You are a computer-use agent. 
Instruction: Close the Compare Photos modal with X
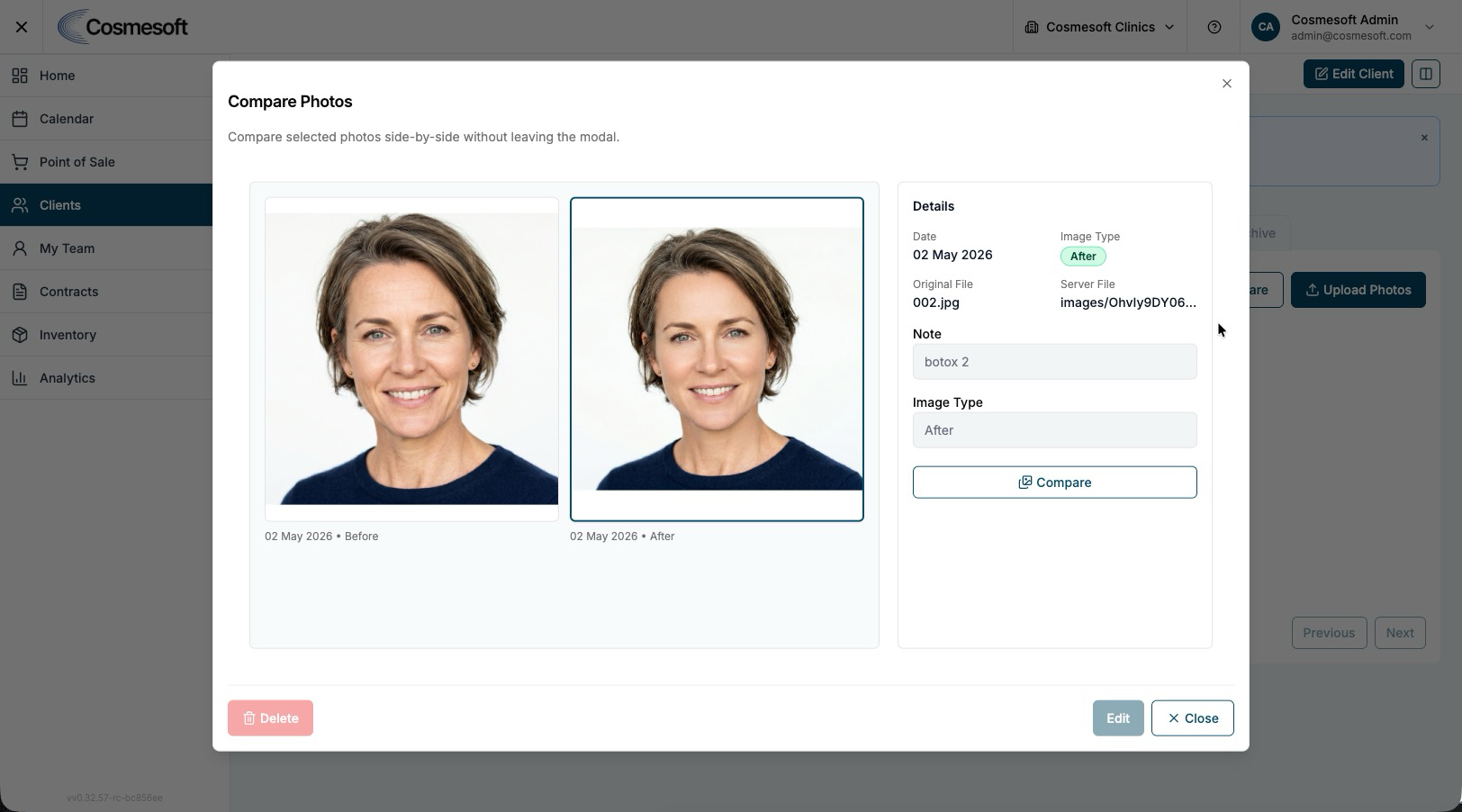[x=1227, y=84]
